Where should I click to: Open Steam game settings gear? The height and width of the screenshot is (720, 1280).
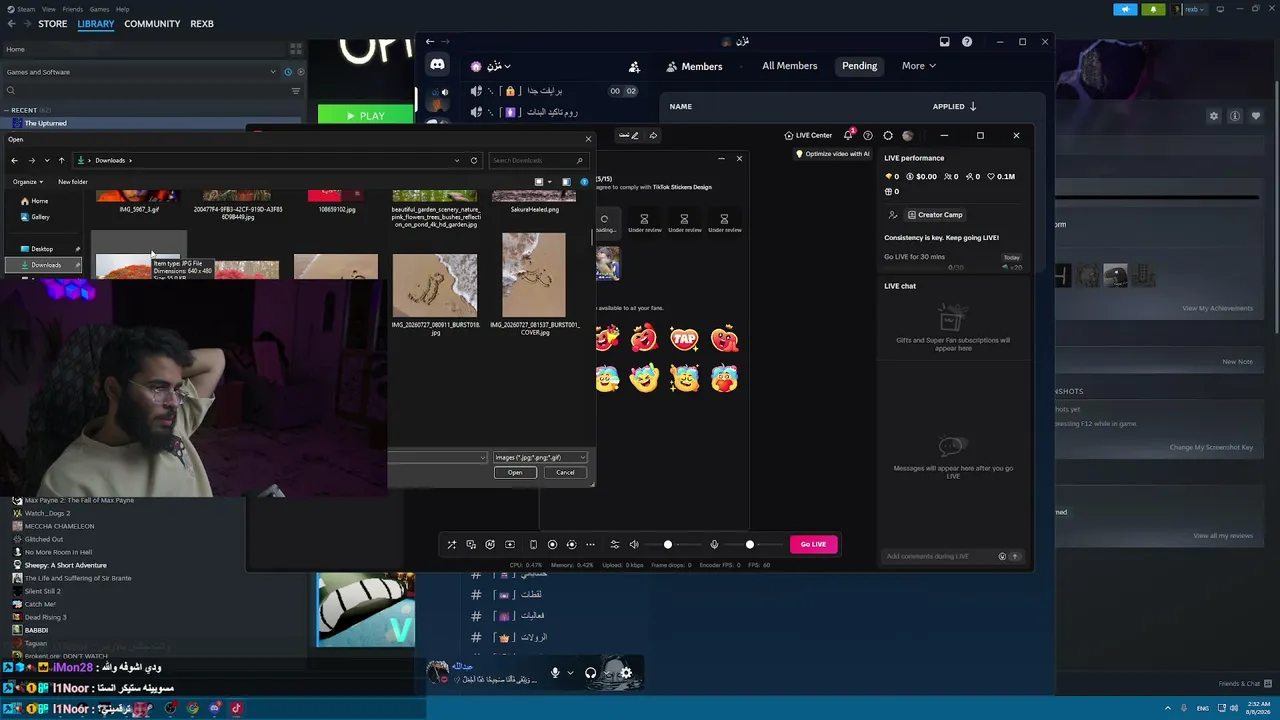(1214, 116)
